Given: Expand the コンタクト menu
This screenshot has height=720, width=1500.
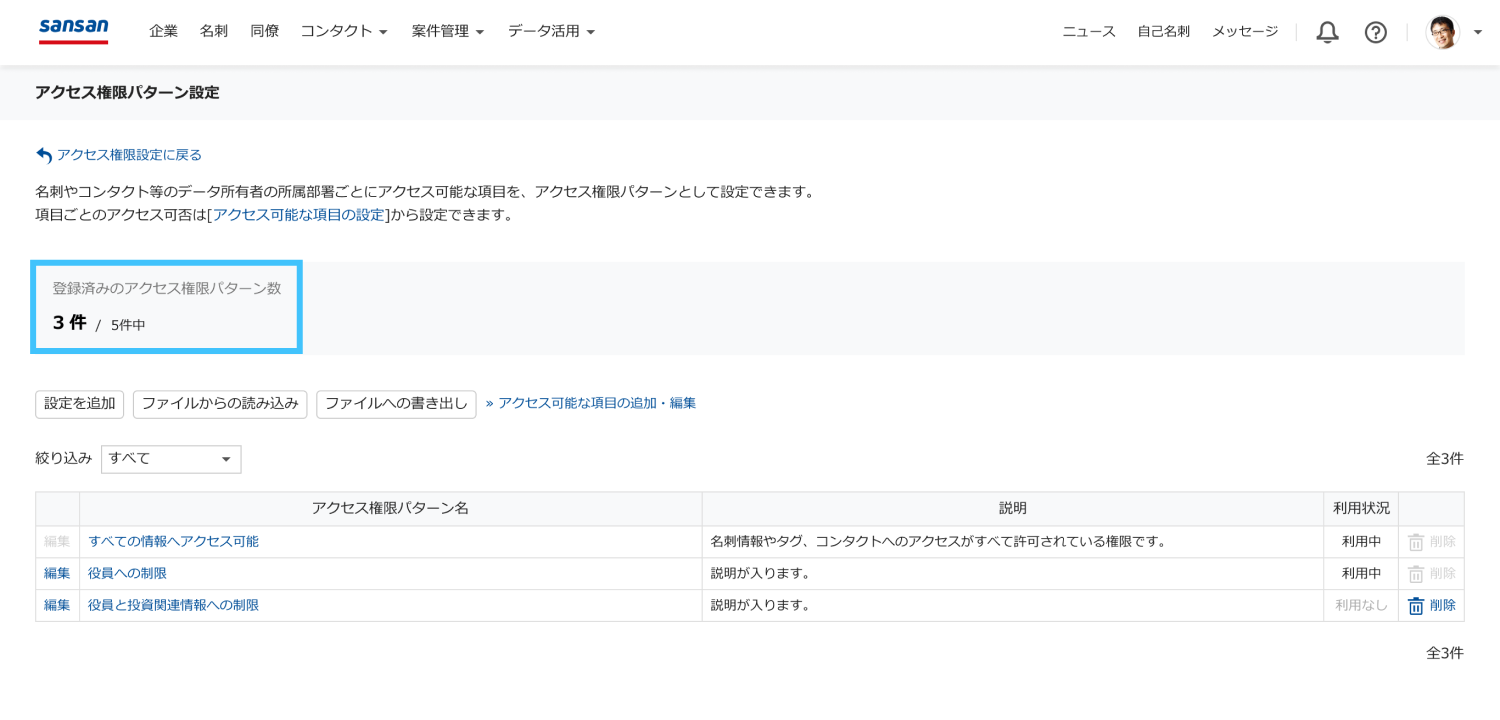Looking at the screenshot, I should point(344,32).
